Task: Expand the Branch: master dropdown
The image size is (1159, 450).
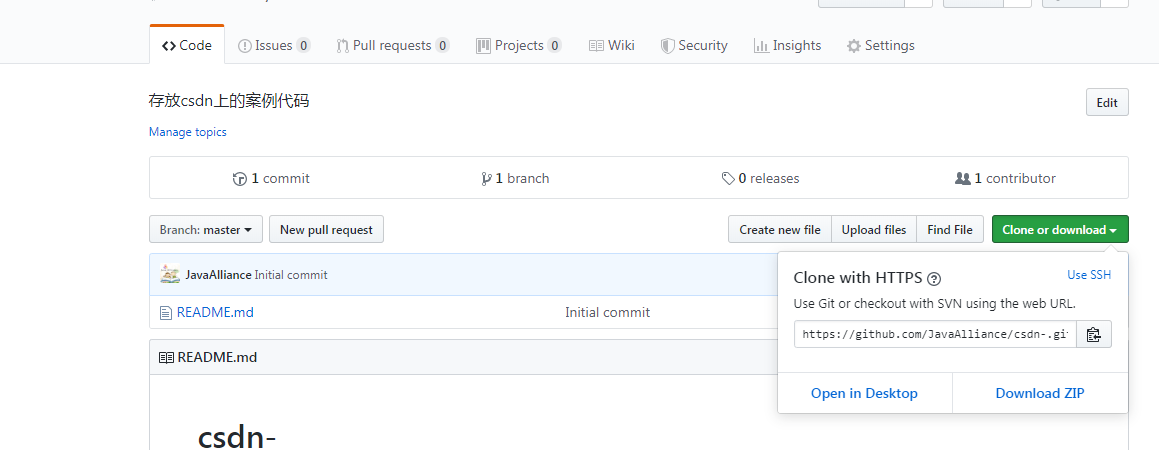Action: click(206, 229)
